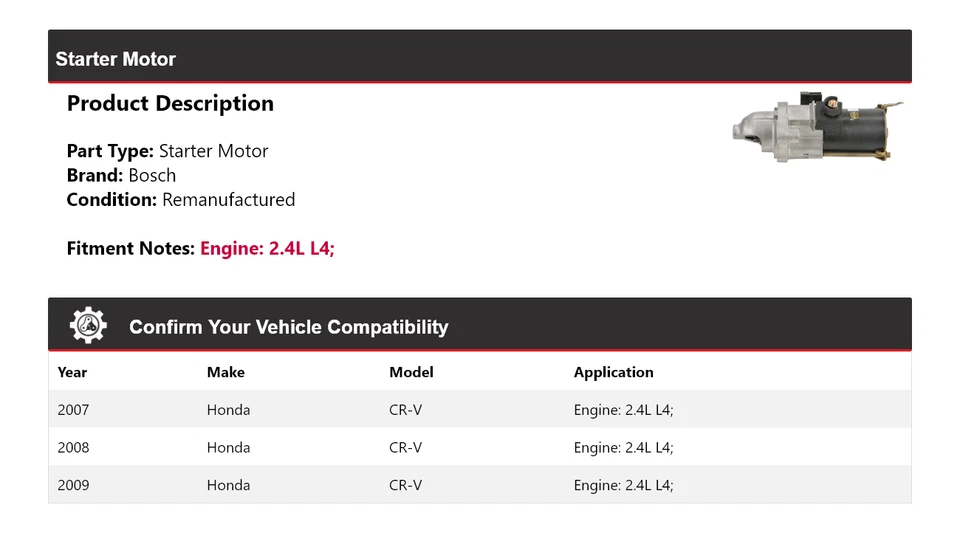Click the Brand: Bosch text
Viewport: 960px width, 533px height.
coord(121,175)
